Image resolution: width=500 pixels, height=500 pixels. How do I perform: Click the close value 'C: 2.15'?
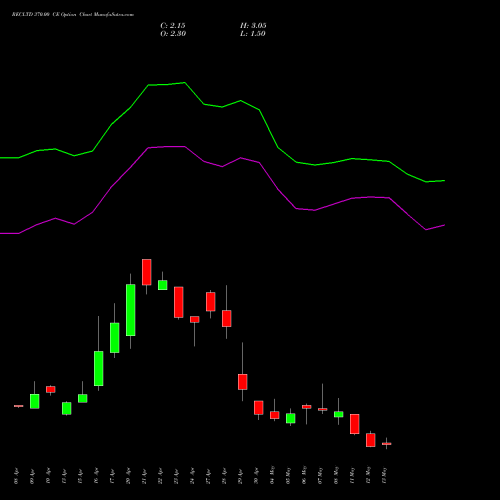click(173, 26)
